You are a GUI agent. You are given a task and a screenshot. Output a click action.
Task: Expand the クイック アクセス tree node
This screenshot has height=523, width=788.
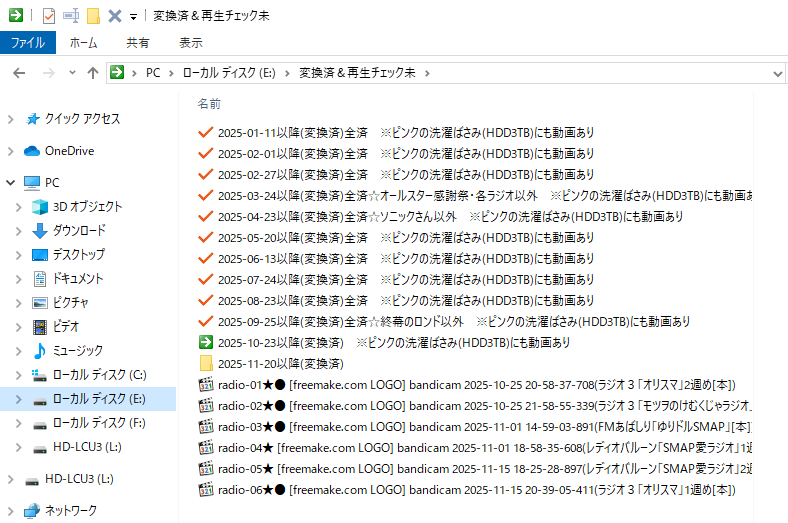[10, 119]
